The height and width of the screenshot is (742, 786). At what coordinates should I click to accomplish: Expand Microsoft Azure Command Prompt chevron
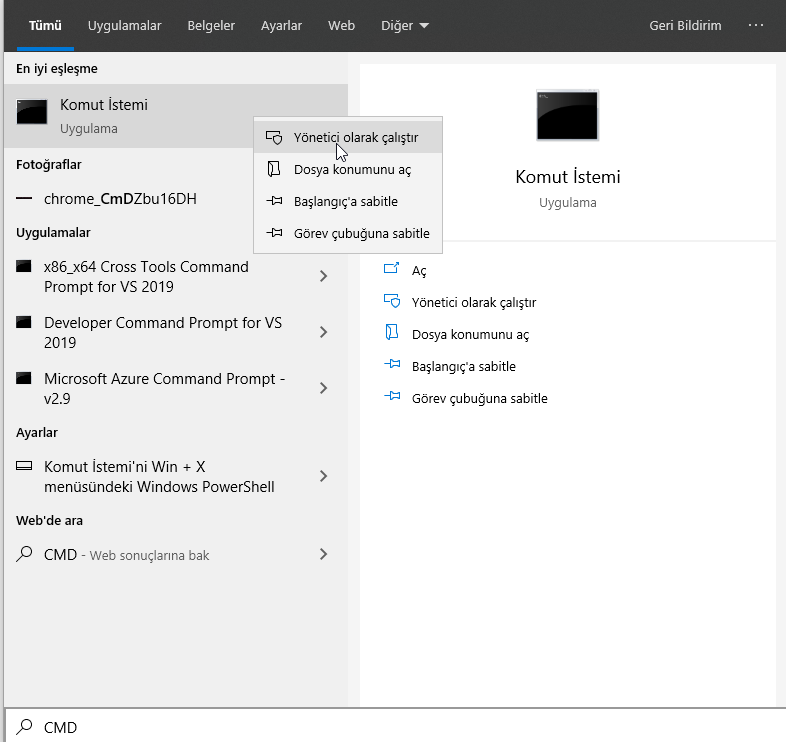click(x=323, y=388)
